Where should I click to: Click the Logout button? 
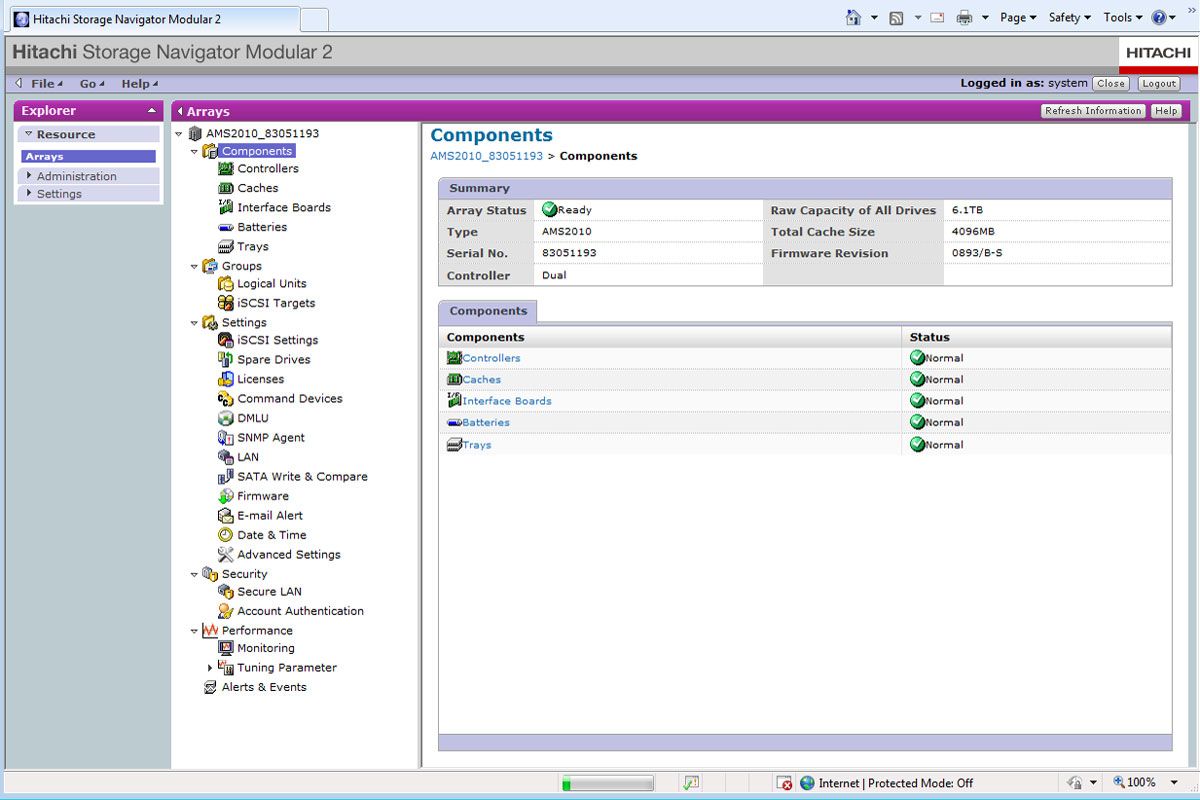pos(1157,84)
